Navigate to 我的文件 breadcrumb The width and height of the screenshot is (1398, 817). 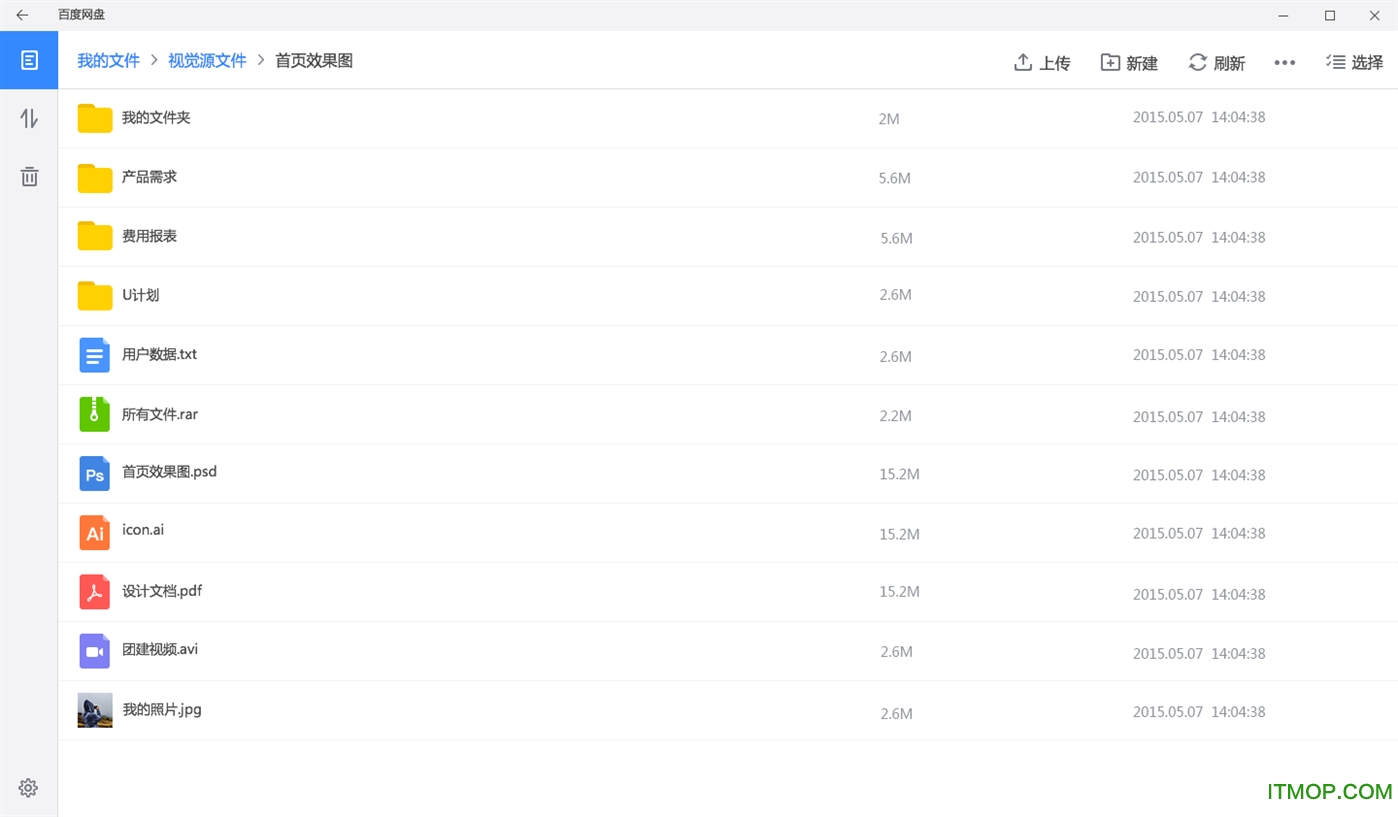coord(108,61)
